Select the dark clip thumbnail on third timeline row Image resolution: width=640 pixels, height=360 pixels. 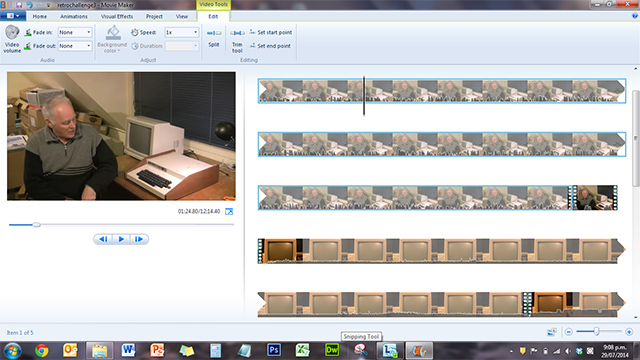coord(595,198)
